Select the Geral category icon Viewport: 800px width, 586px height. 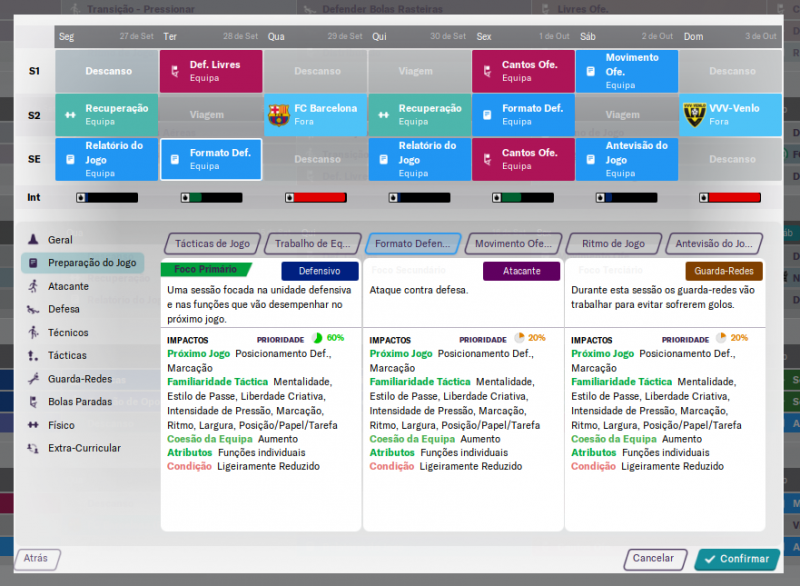33,240
